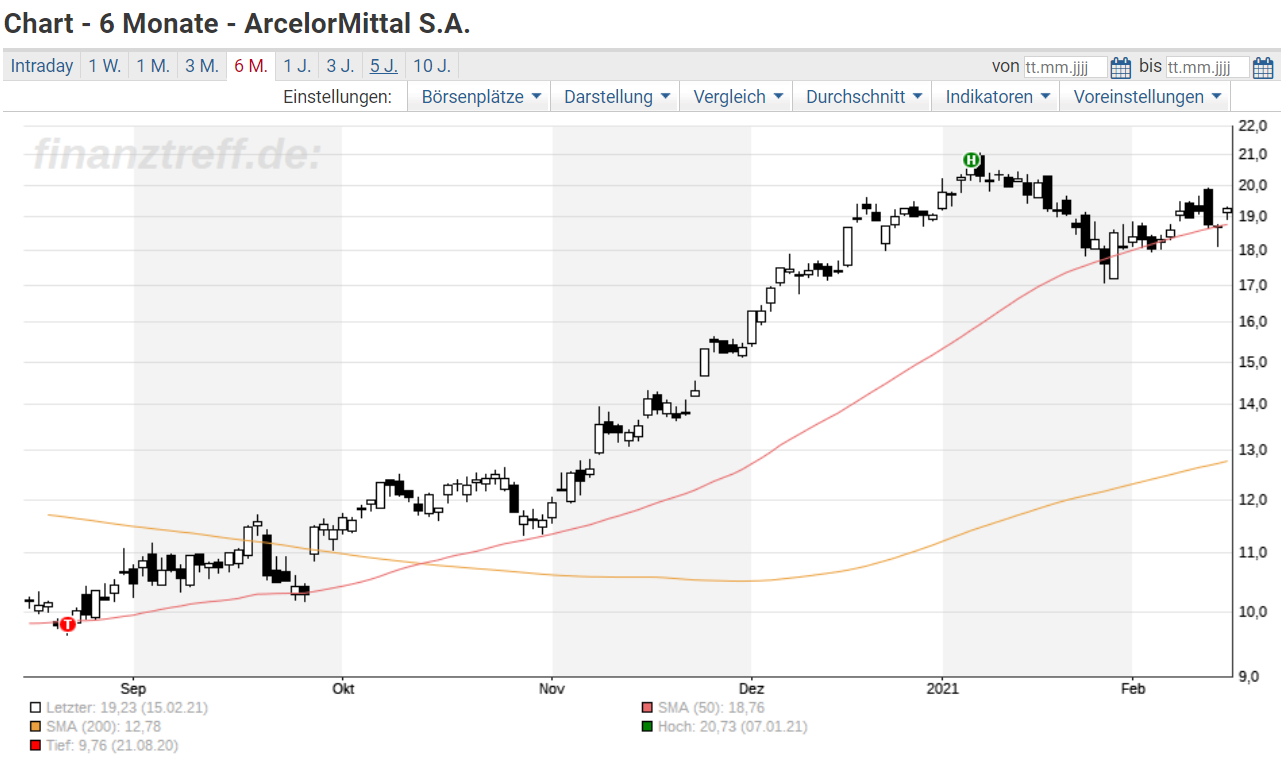Viewport: 1281px width, 765px height.
Task: Click the 'Einstellungen:' label
Action: (x=338, y=97)
